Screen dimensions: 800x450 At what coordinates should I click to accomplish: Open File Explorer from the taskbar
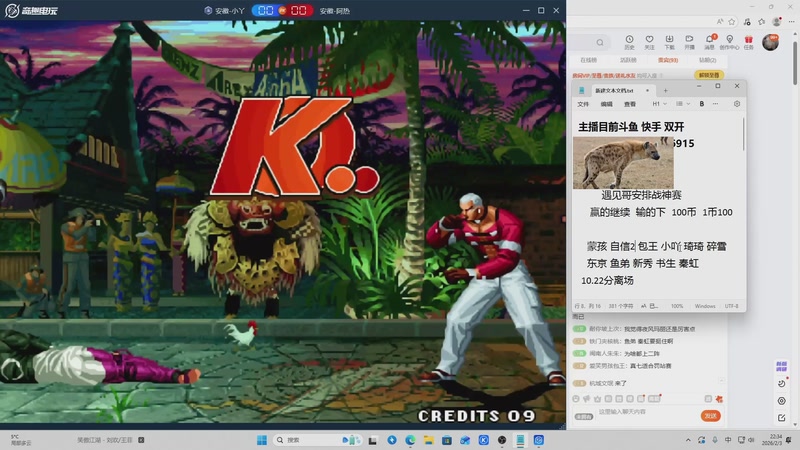click(x=429, y=440)
